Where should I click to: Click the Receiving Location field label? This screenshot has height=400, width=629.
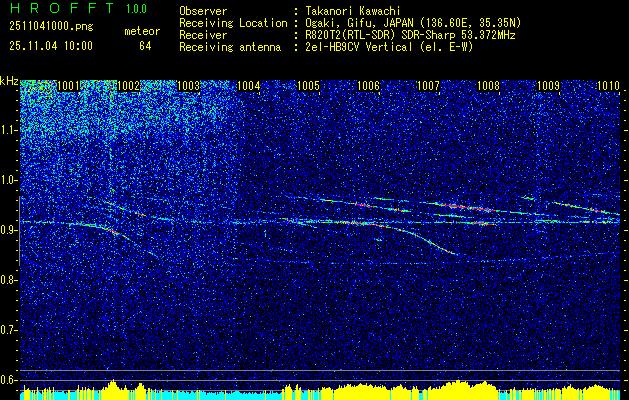233,23
